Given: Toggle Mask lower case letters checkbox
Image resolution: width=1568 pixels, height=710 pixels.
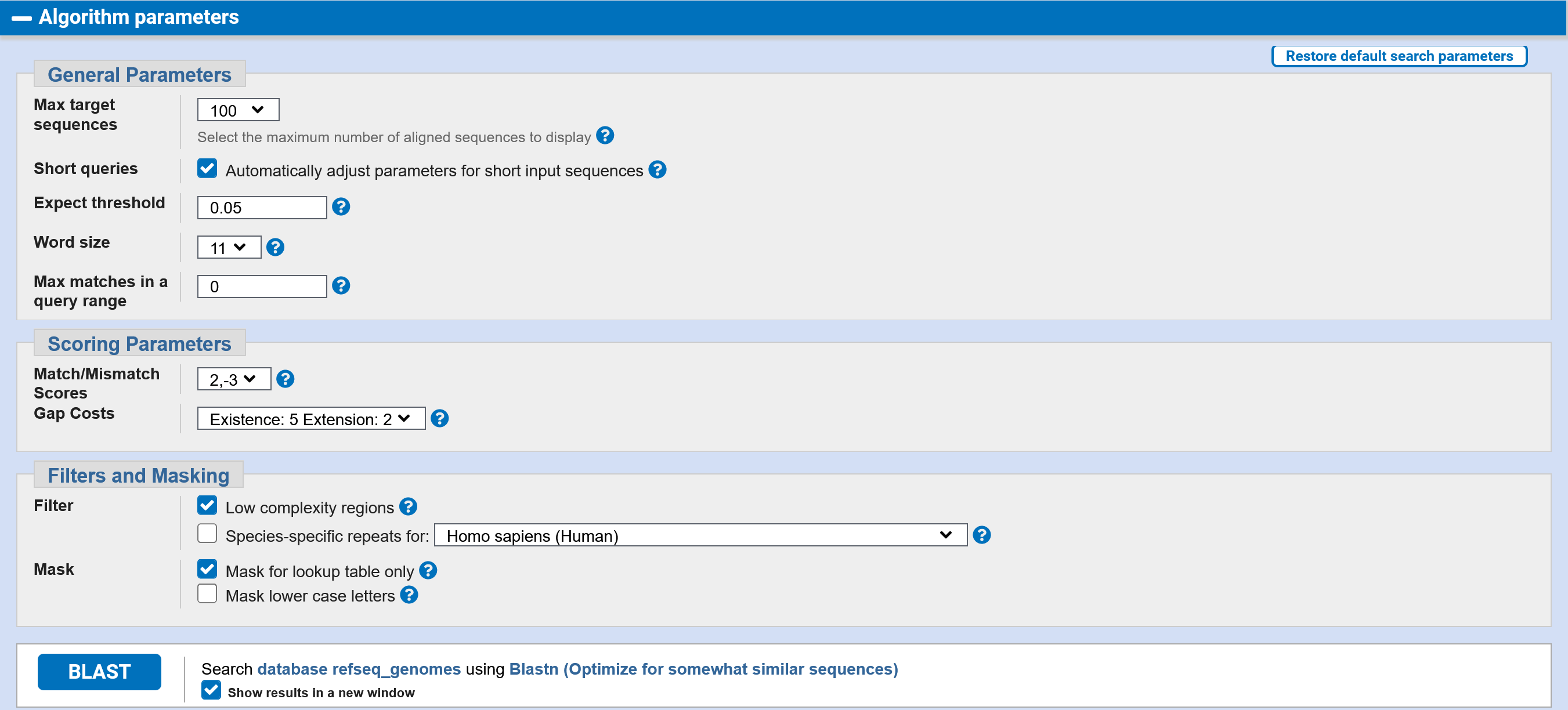Looking at the screenshot, I should [207, 595].
